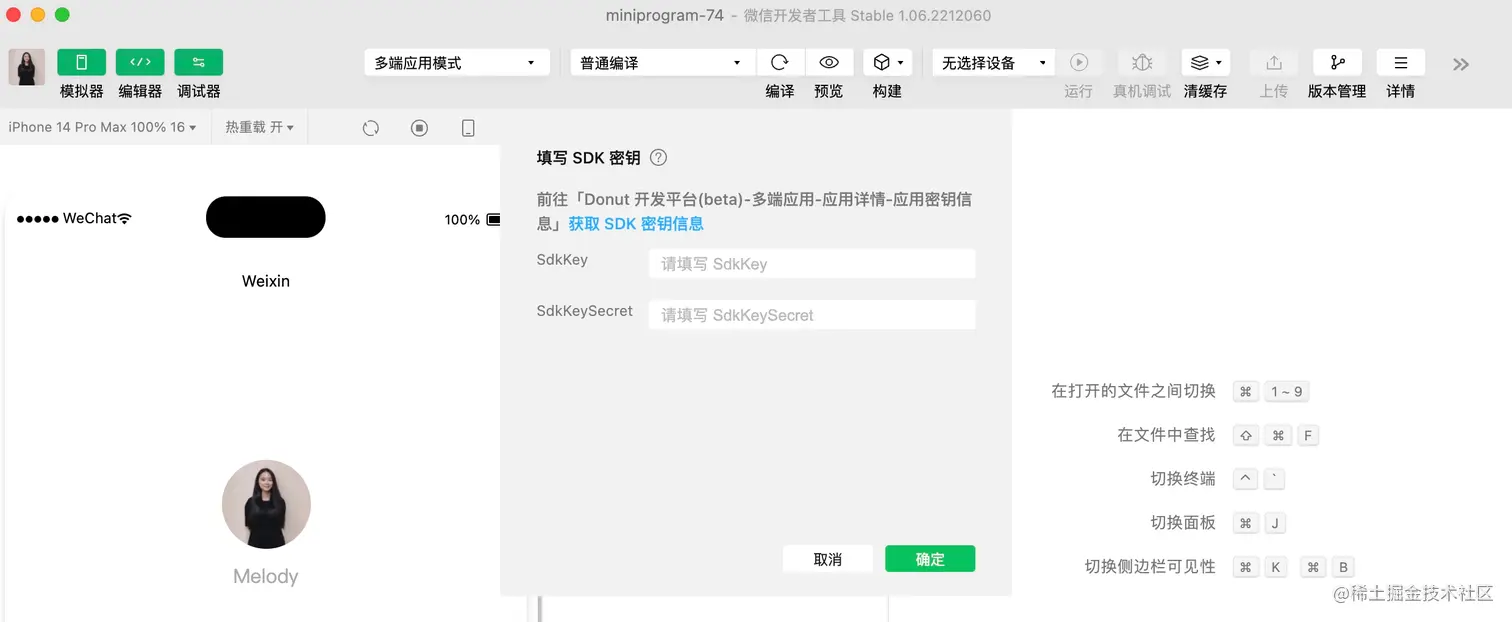Screen dimensions: 1512x622
Task: Open iPhone 14 Pro Max device dropdown
Action: [x=102, y=127]
